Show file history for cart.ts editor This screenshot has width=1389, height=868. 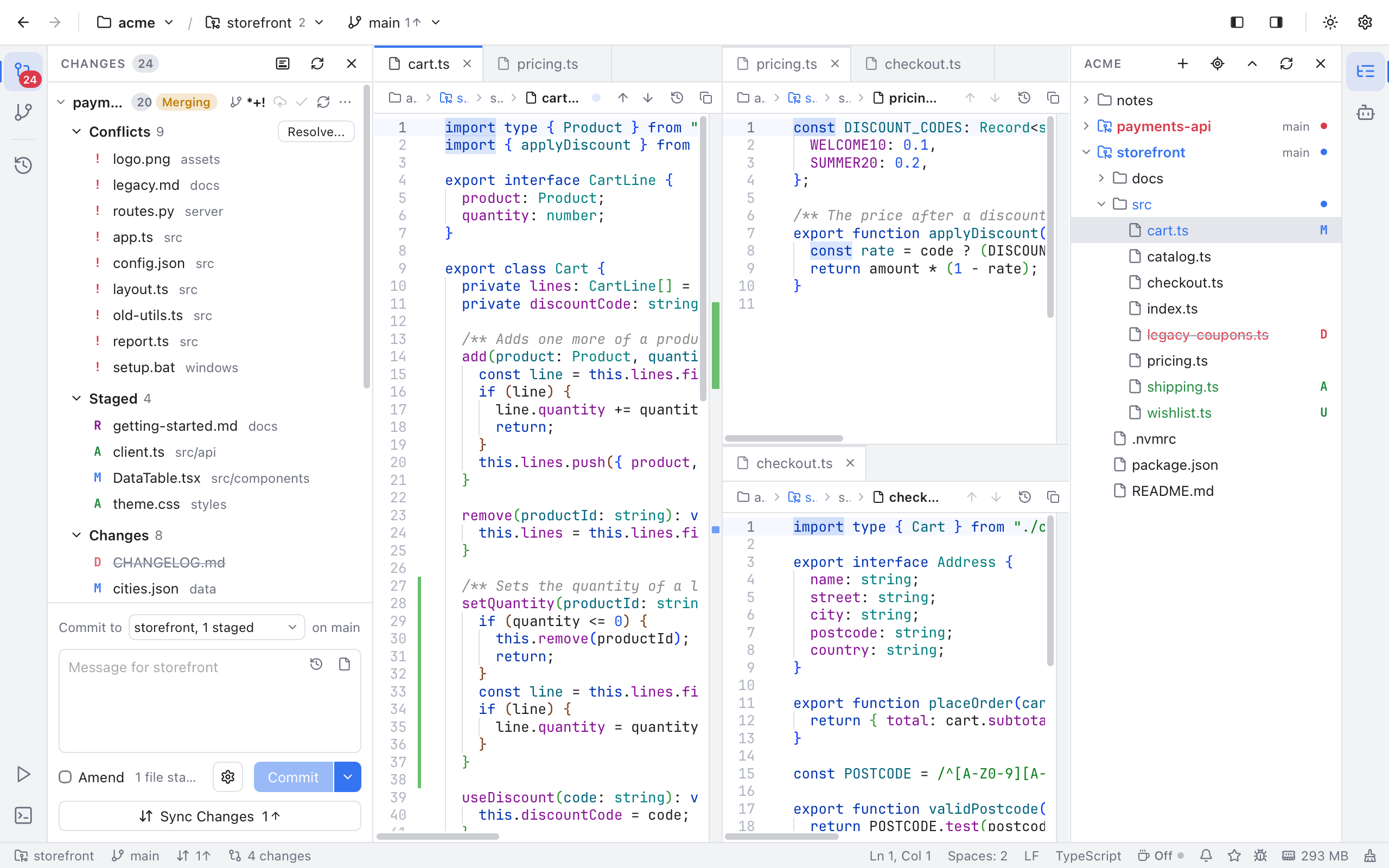coord(677,98)
